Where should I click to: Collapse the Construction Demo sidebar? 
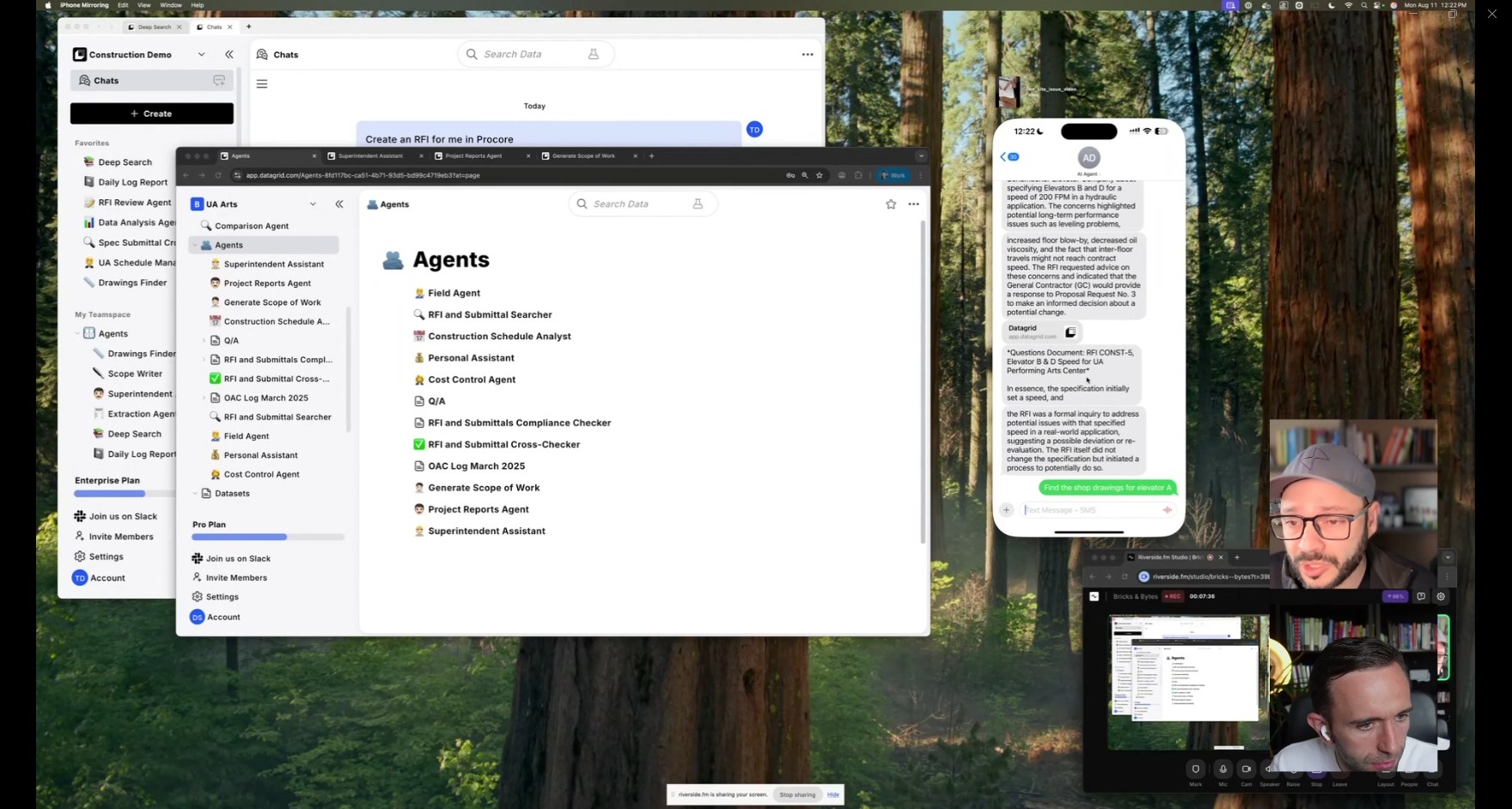pos(229,54)
